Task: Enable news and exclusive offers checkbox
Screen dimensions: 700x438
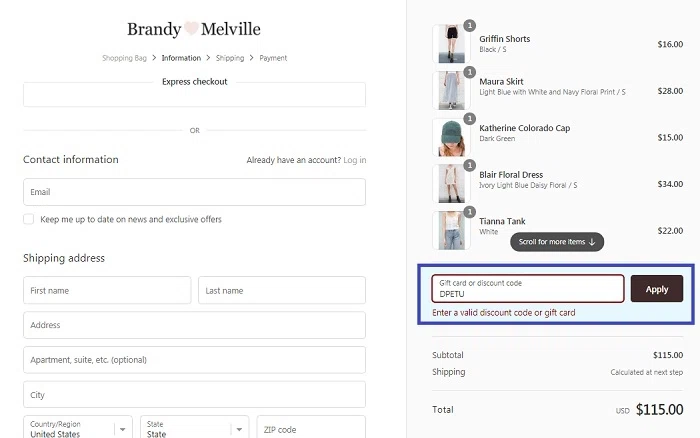Action: (29, 219)
